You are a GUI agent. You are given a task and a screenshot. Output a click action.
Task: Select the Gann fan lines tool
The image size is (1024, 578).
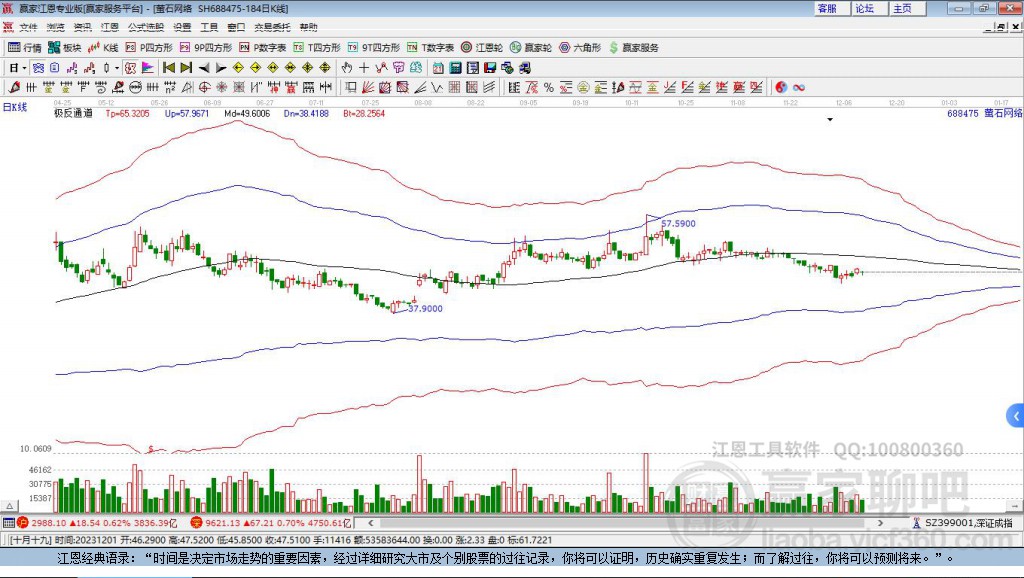tap(368, 88)
